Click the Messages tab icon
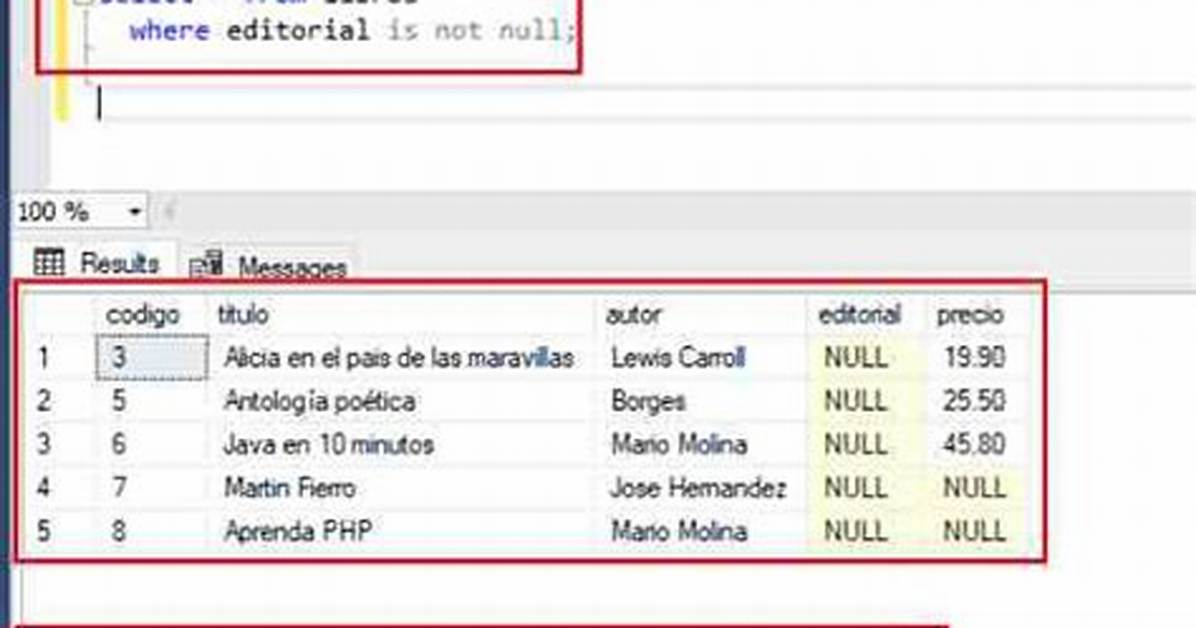The image size is (1196, 628). [206, 265]
